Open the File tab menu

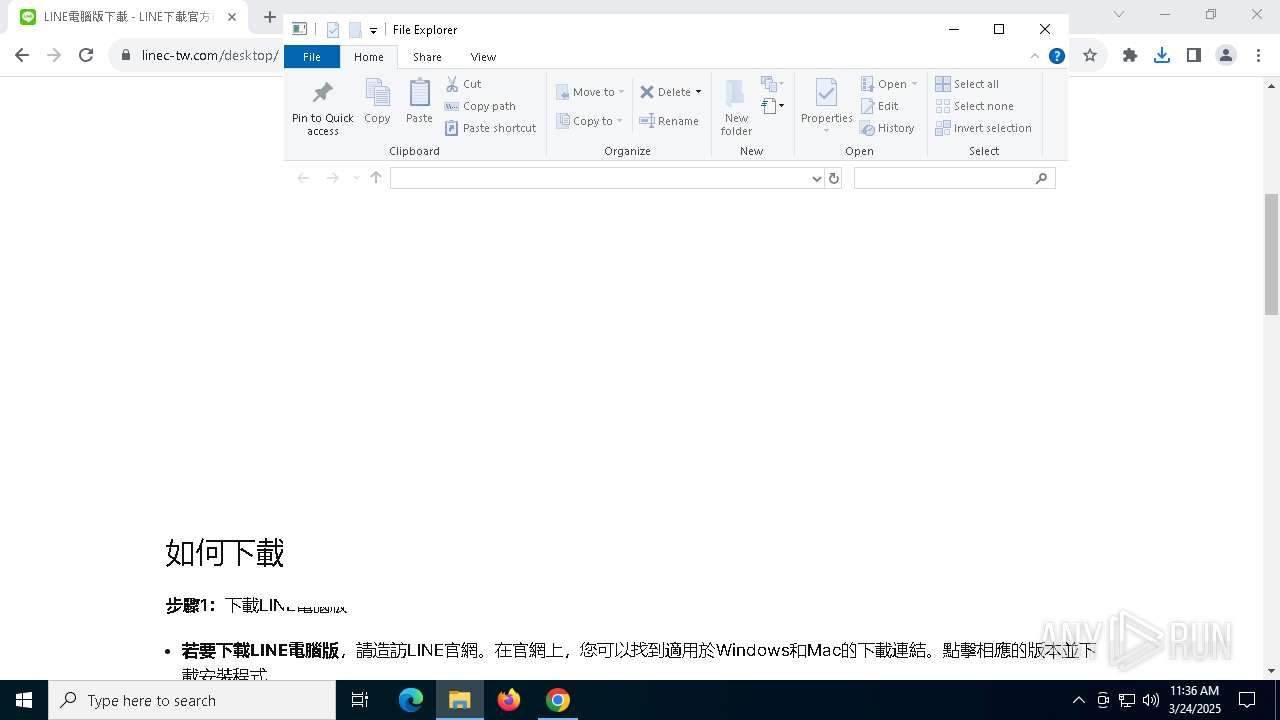(312, 57)
